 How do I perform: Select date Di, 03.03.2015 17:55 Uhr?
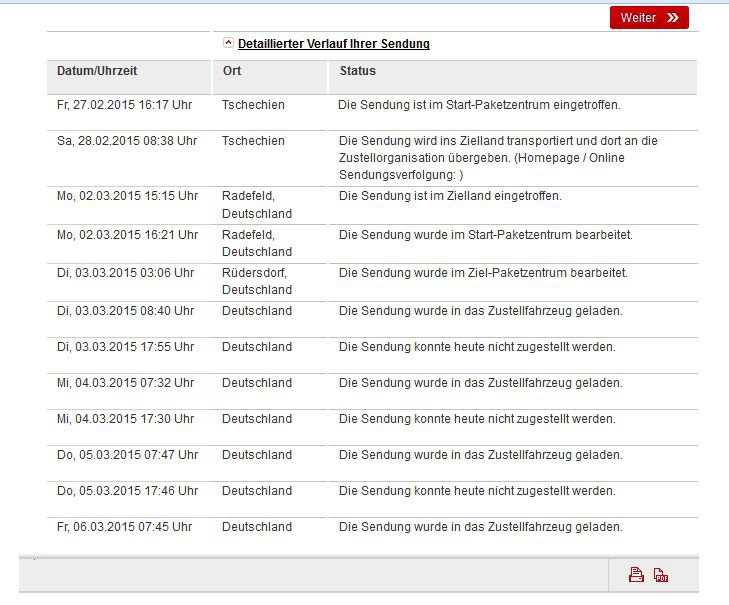(126, 346)
